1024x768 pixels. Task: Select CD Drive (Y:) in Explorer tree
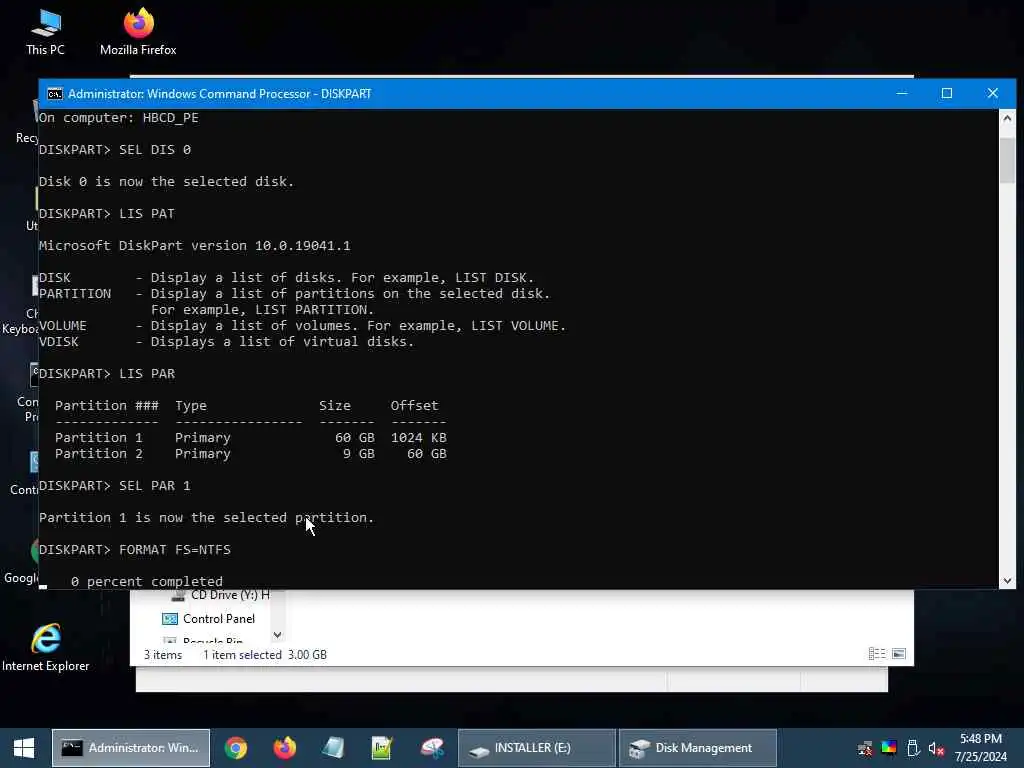[221, 595]
